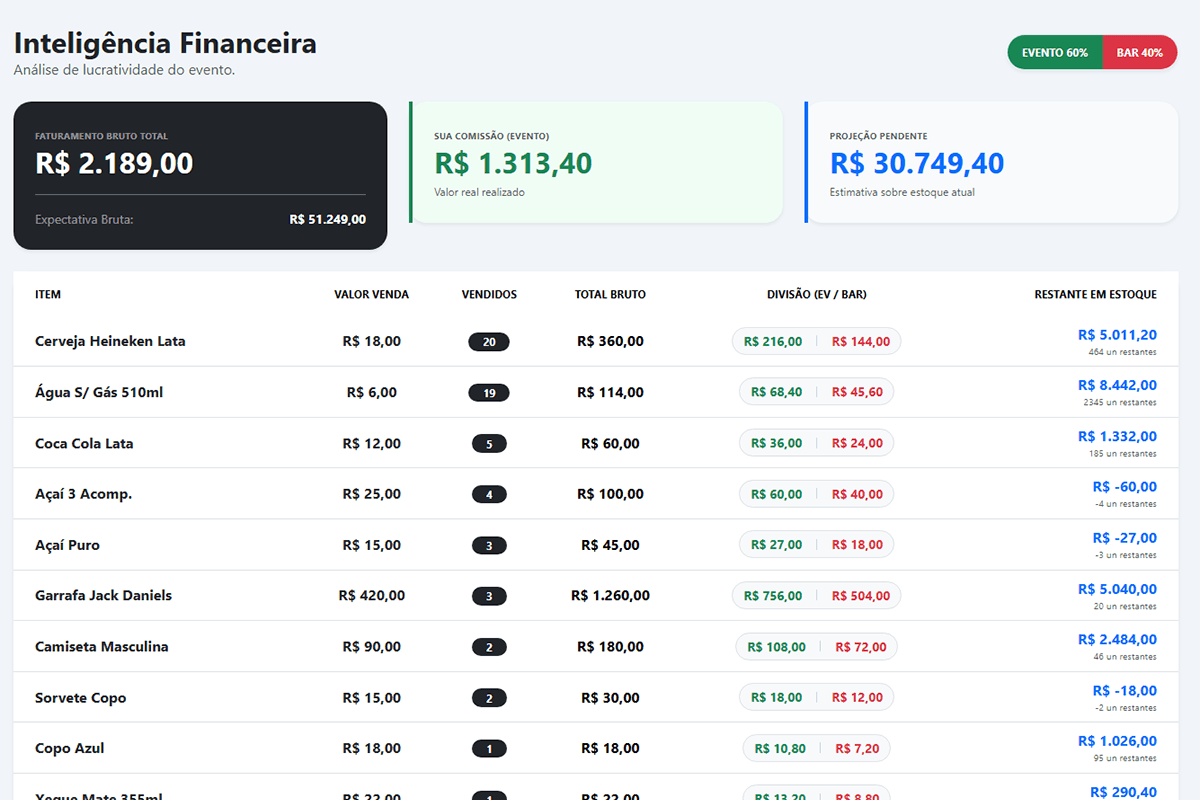Click the EVENTO 60% green pill
Screen dimensions: 1200x800
click(1055, 52)
